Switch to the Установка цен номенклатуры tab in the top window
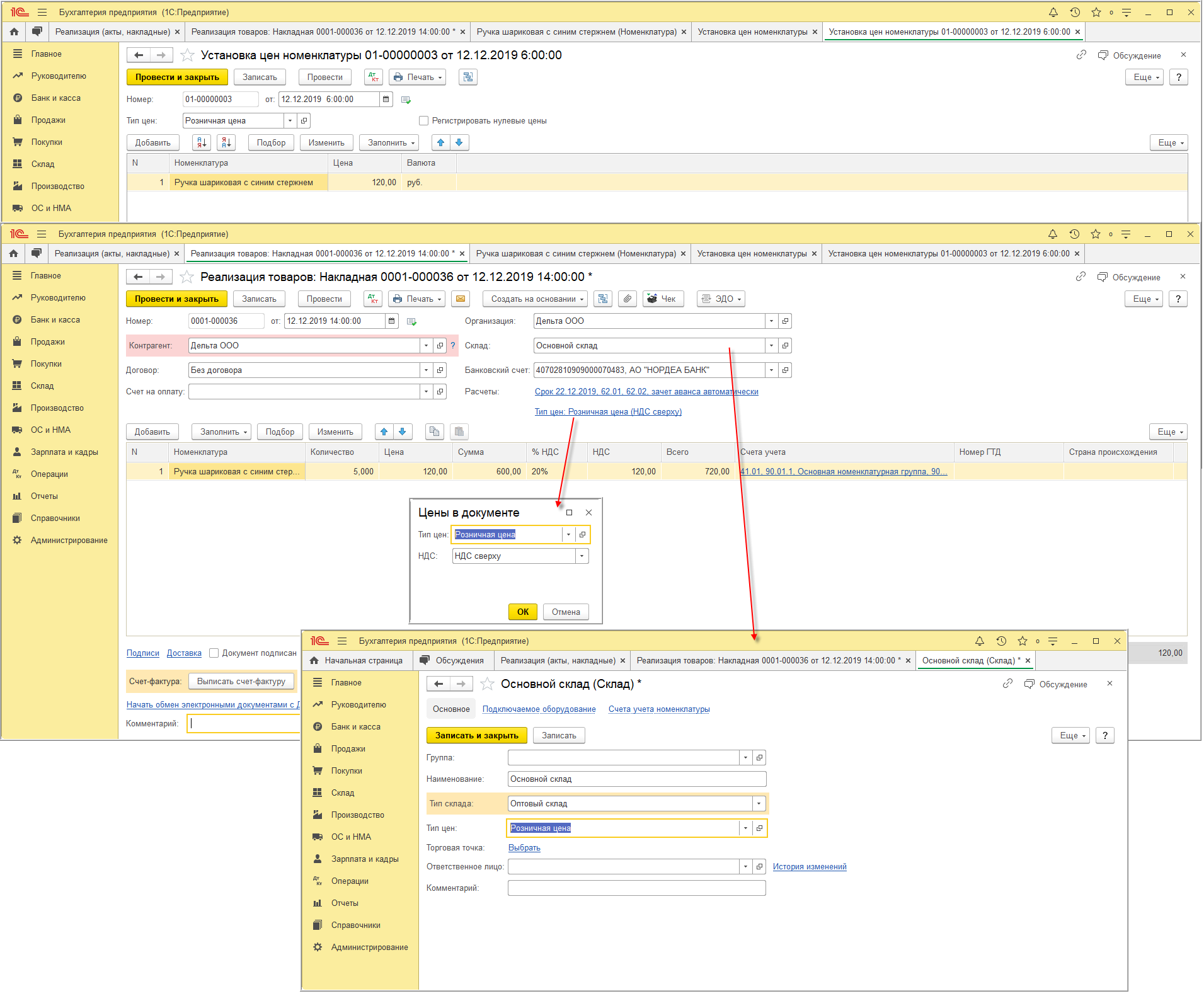Viewport: 1204px width, 996px height. [x=752, y=32]
